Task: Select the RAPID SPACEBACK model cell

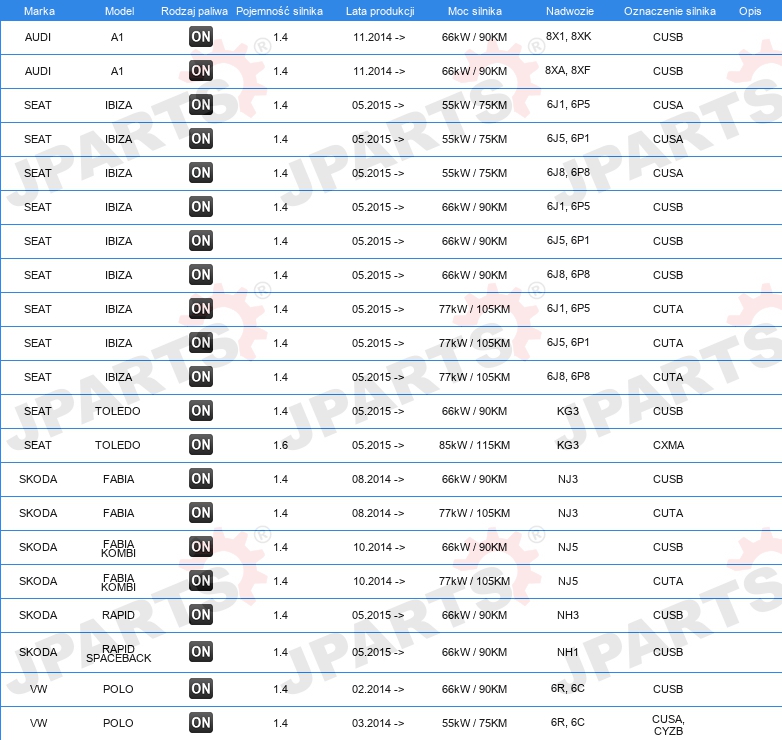Action: tap(118, 653)
